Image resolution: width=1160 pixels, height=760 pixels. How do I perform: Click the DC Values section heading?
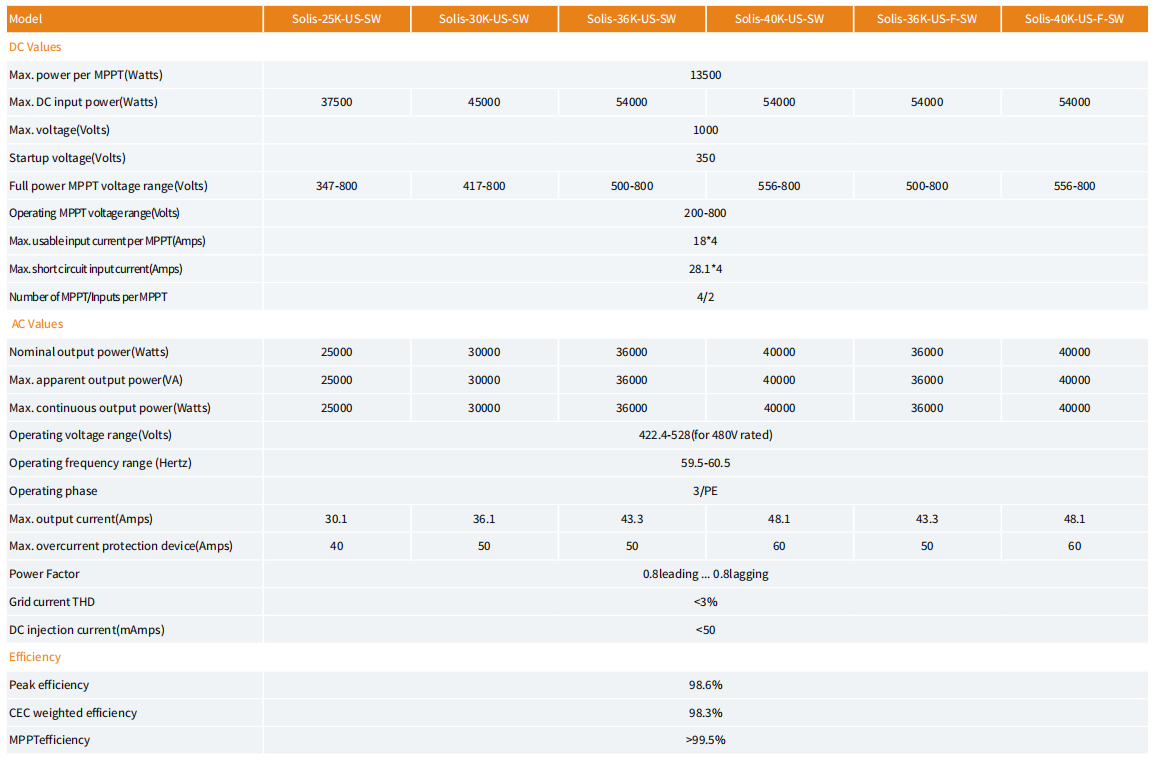(35, 47)
